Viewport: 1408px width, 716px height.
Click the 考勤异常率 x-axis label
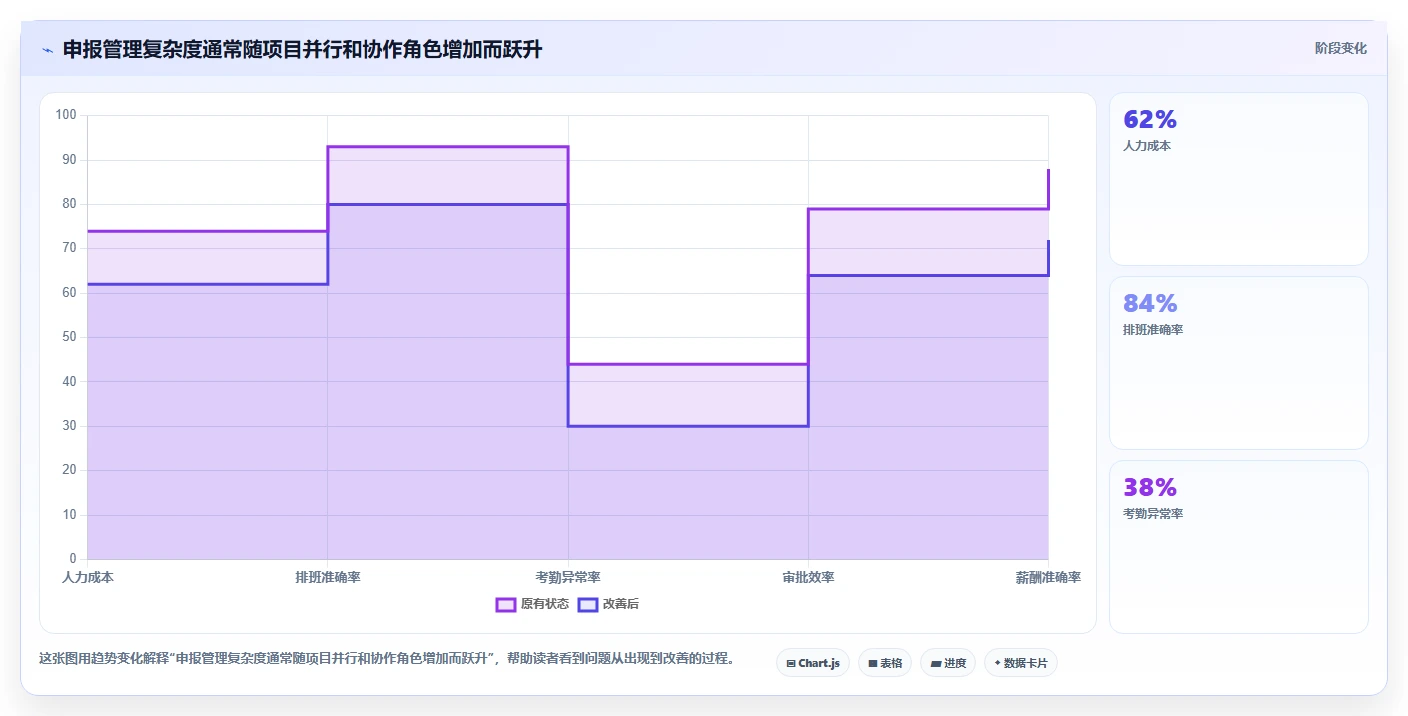tap(568, 578)
